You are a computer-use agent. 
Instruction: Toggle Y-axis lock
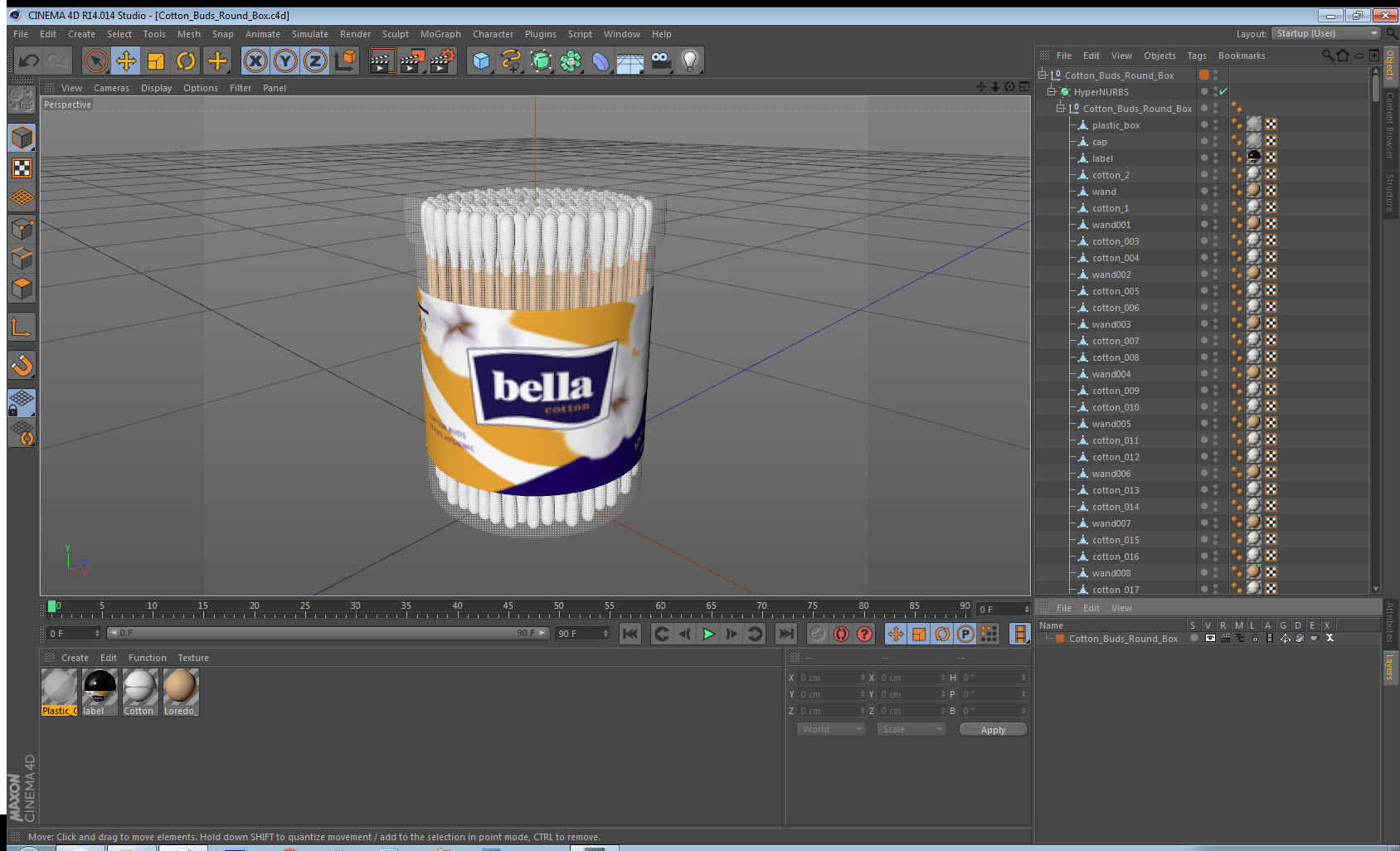point(285,61)
